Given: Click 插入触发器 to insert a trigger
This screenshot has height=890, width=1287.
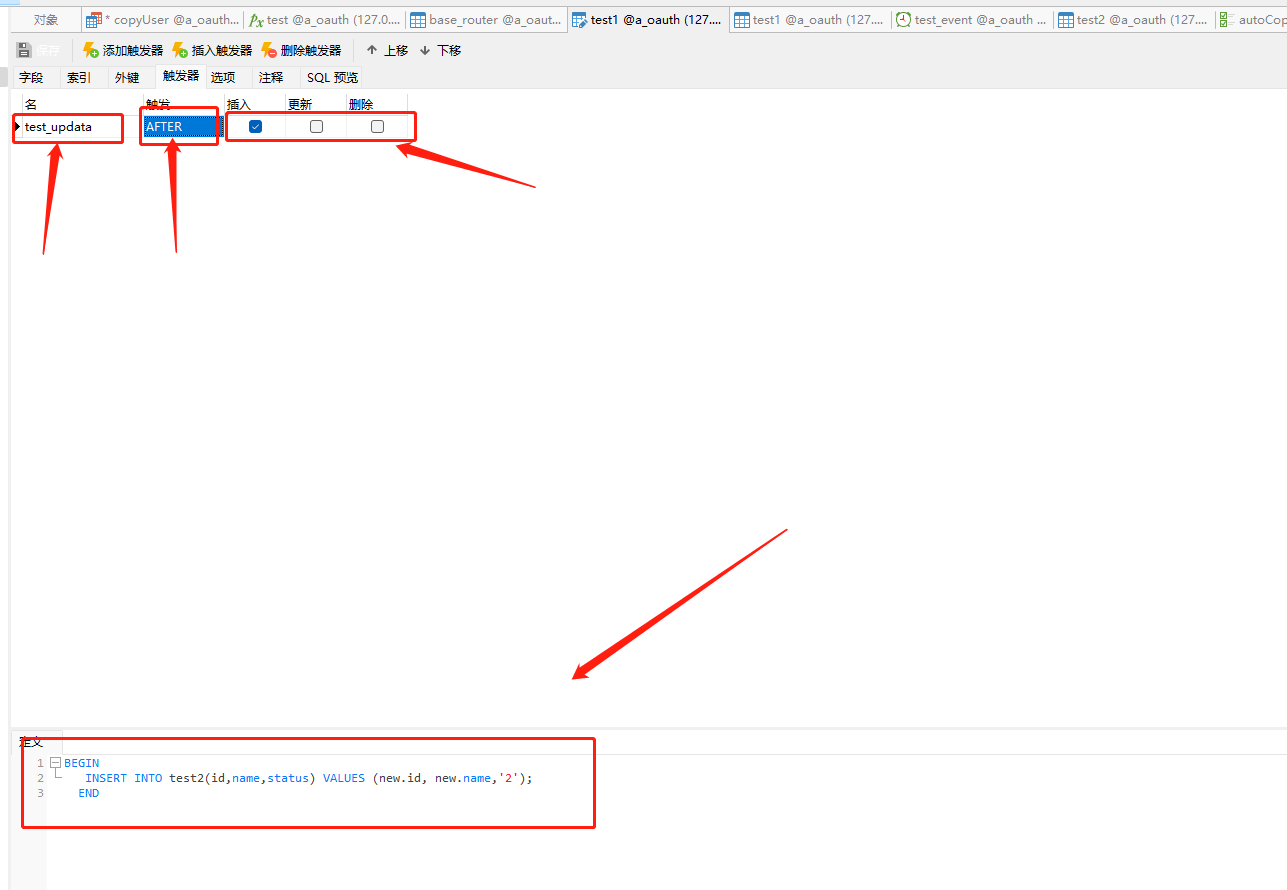Looking at the screenshot, I should [x=212, y=50].
